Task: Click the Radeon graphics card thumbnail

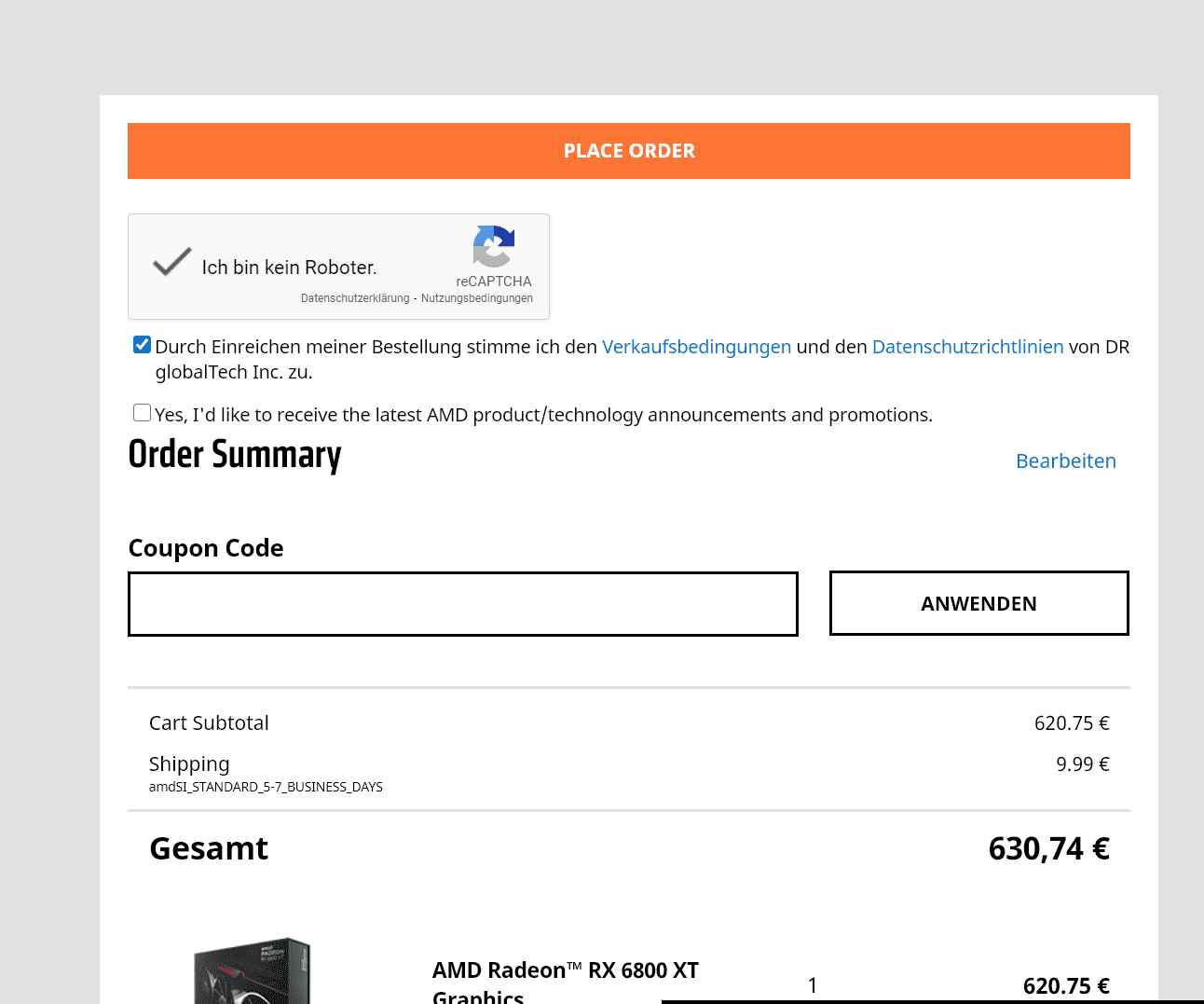Action: (x=252, y=971)
